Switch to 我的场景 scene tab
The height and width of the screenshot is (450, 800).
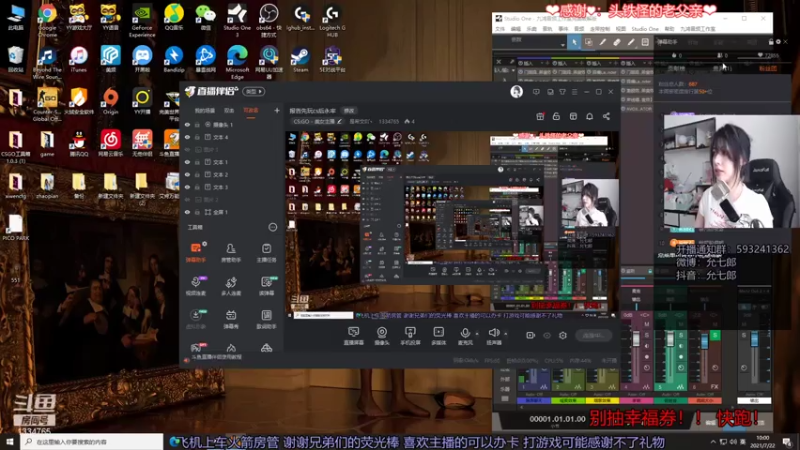click(205, 111)
